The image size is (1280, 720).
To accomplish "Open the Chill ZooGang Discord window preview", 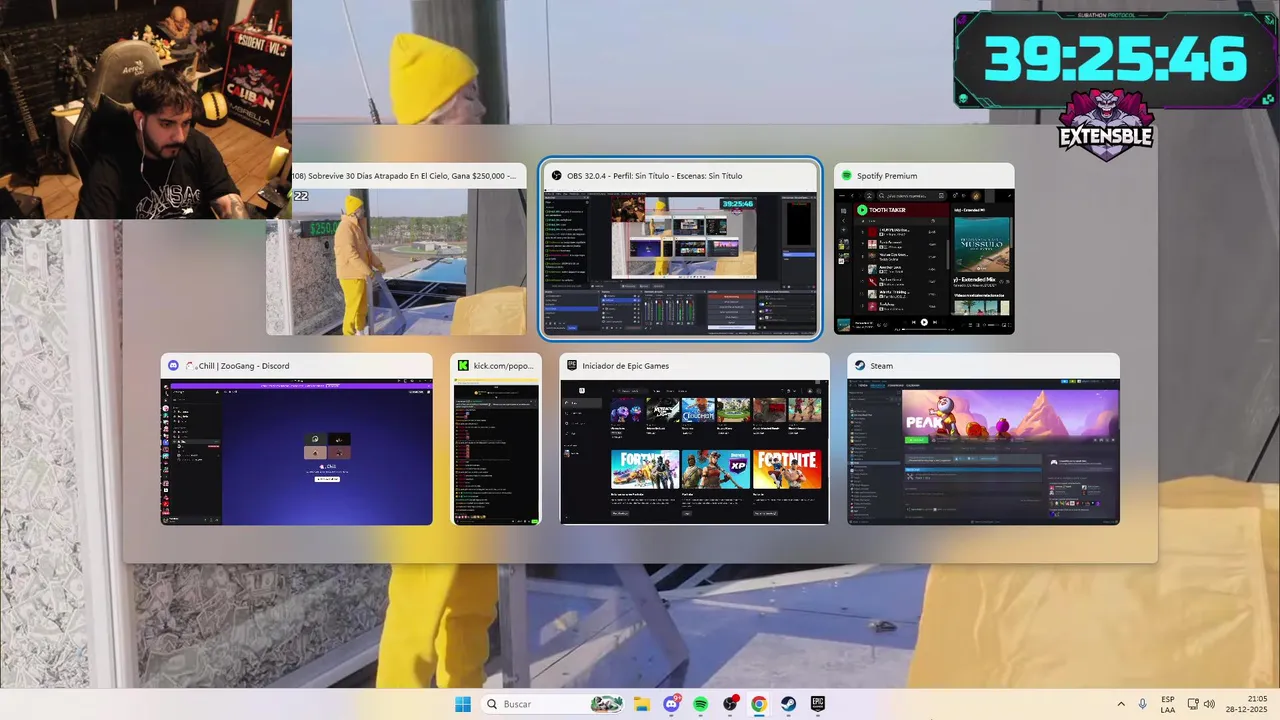I will click(297, 439).
